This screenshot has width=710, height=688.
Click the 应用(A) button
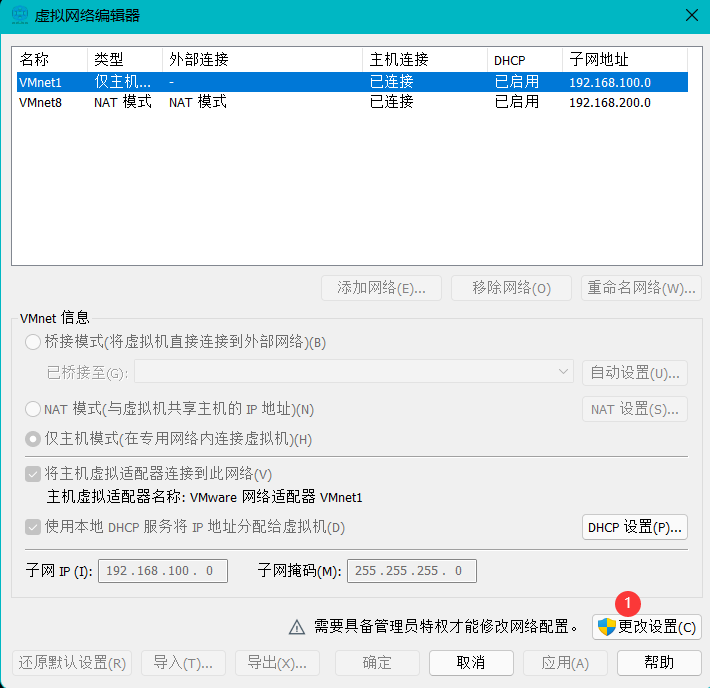[x=566, y=663]
